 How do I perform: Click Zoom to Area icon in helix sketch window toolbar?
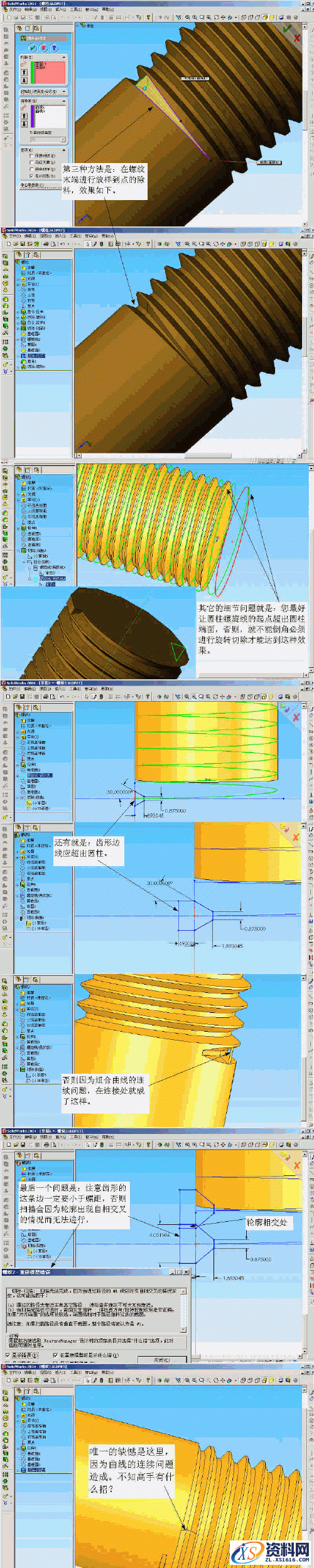click(194, 696)
